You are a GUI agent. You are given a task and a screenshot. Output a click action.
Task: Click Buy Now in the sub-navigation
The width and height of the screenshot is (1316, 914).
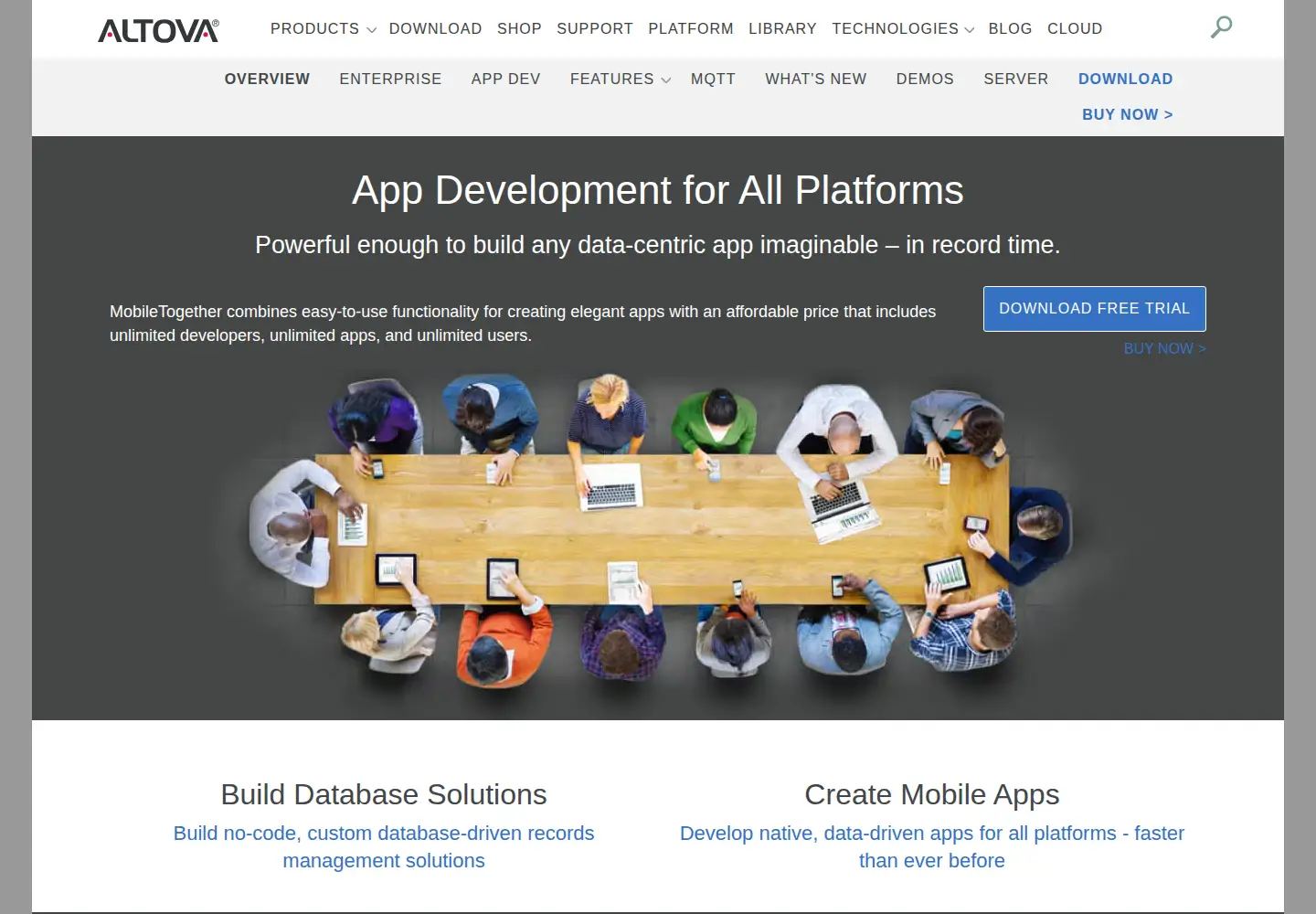tap(1127, 115)
